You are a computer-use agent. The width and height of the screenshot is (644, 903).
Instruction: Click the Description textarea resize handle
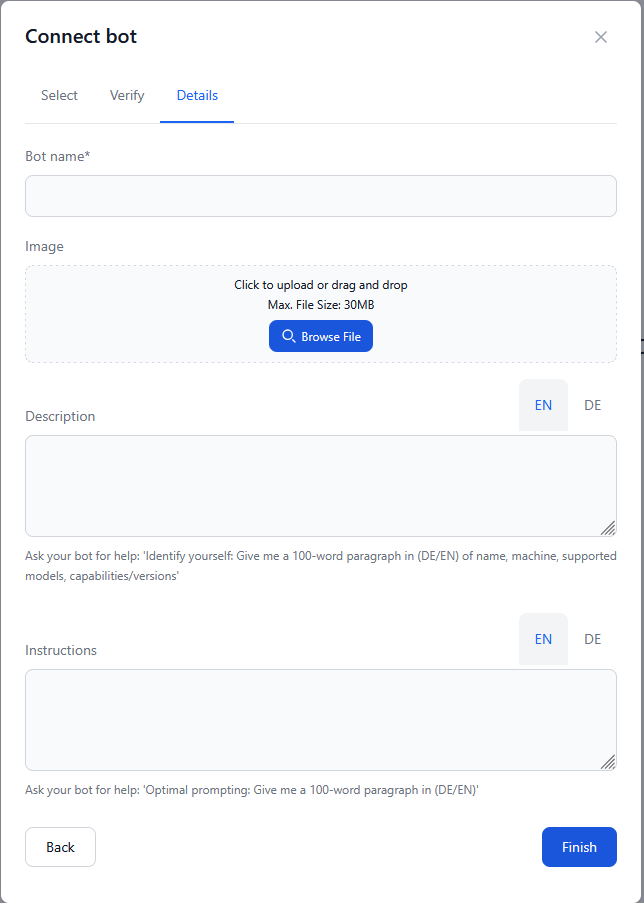pyautogui.click(x=610, y=527)
